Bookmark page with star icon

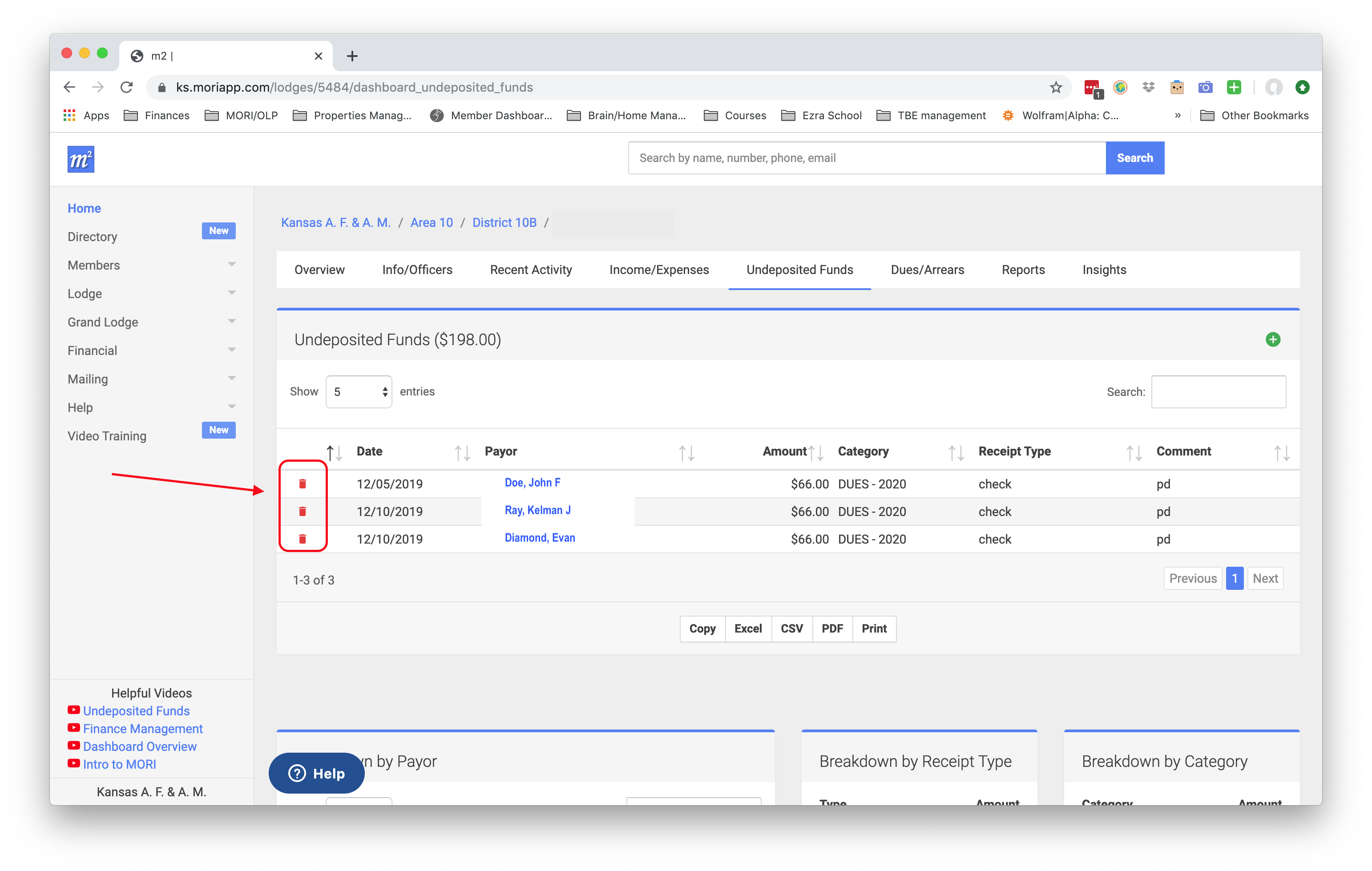[1056, 87]
